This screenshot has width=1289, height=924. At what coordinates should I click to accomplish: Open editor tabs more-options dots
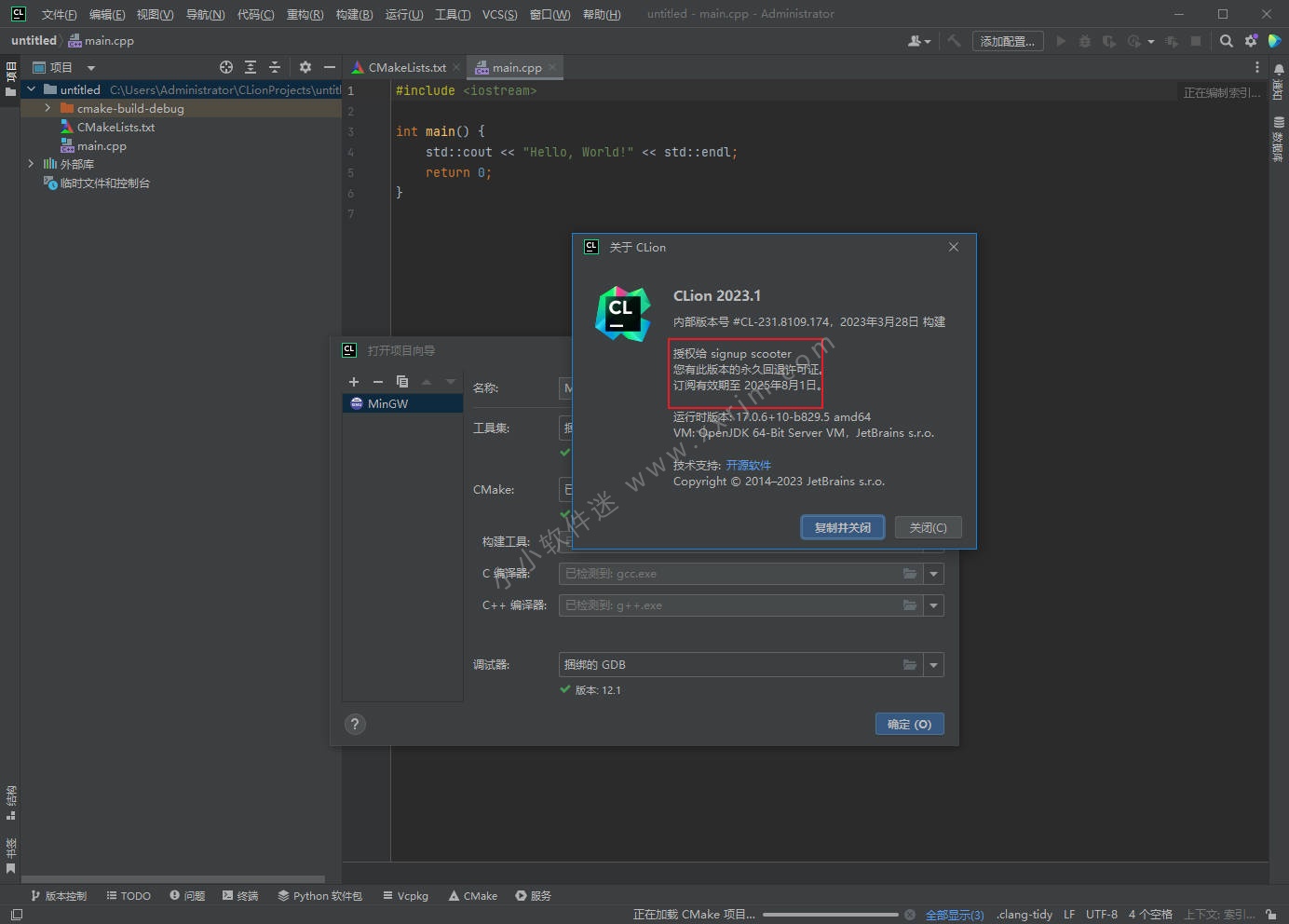click(1257, 67)
